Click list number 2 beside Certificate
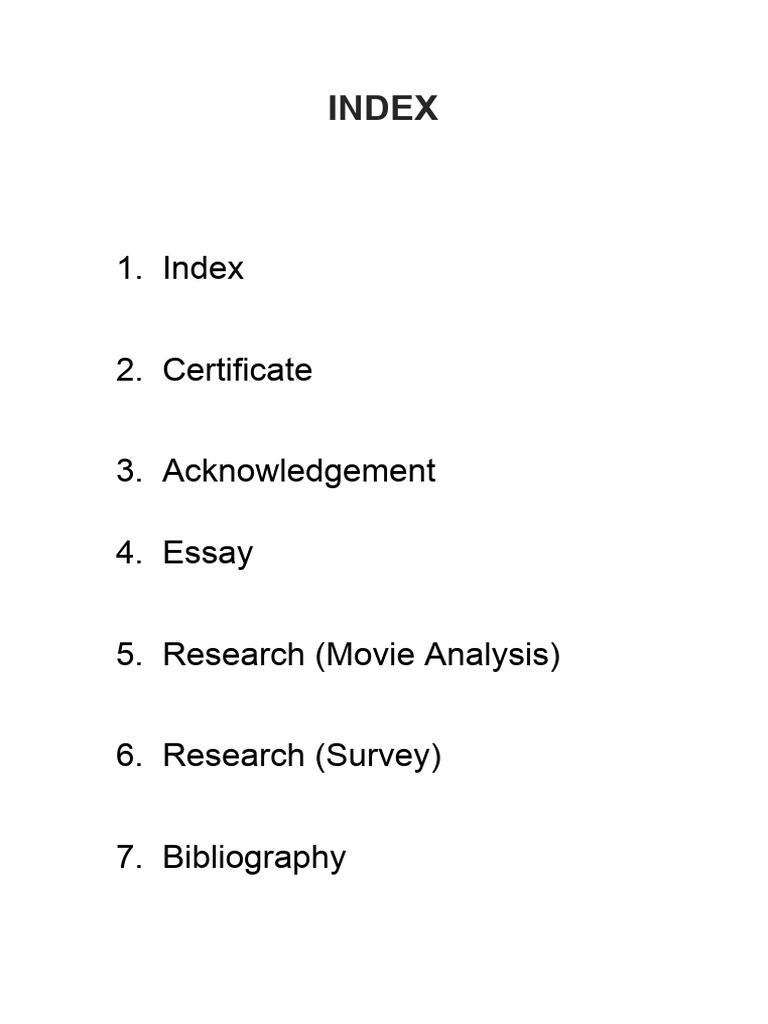 pos(129,370)
